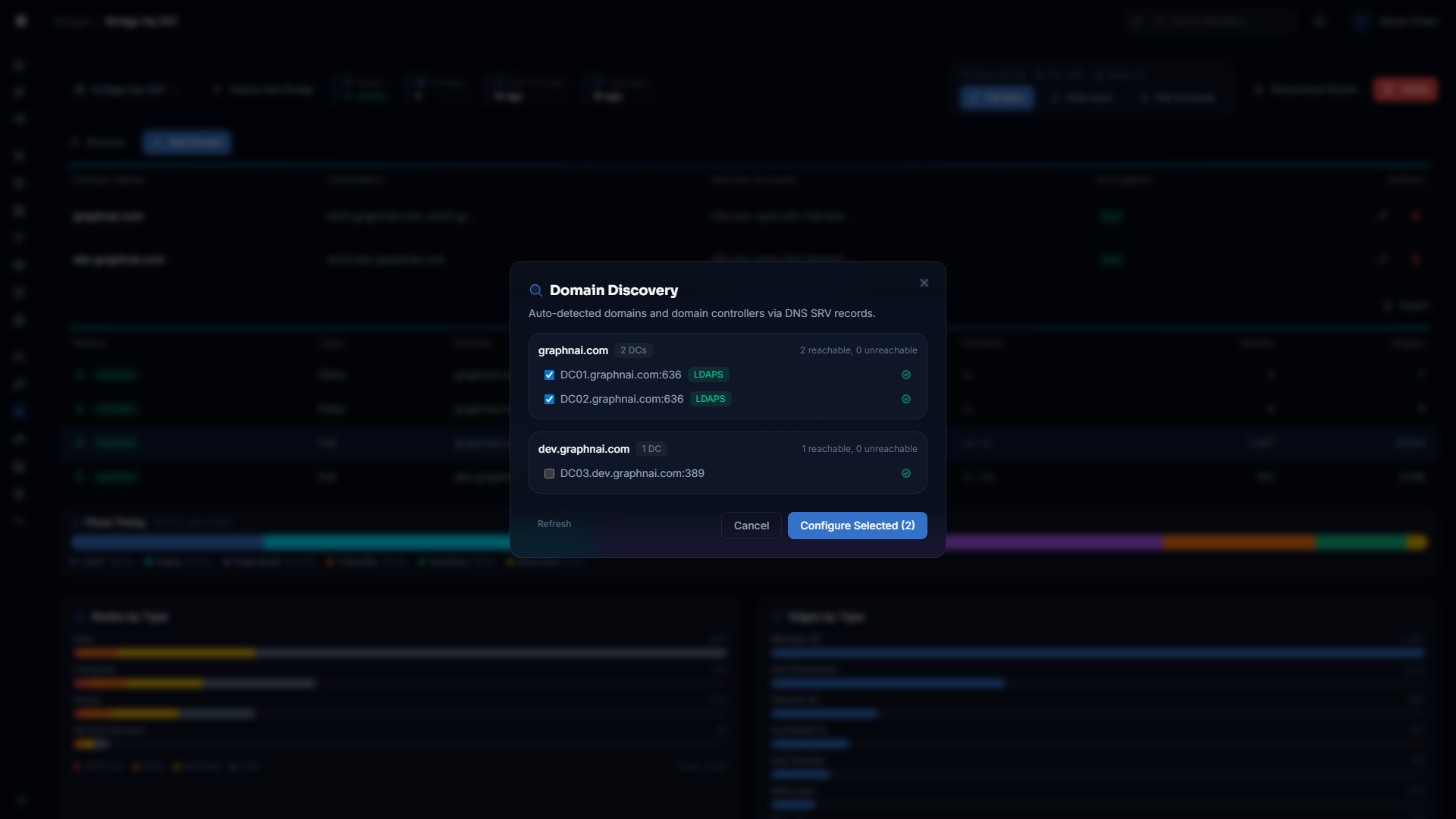Uncheck the DC02.graphnai.com:636 checkbox
Viewport: 1456px width, 819px height.
(x=549, y=398)
